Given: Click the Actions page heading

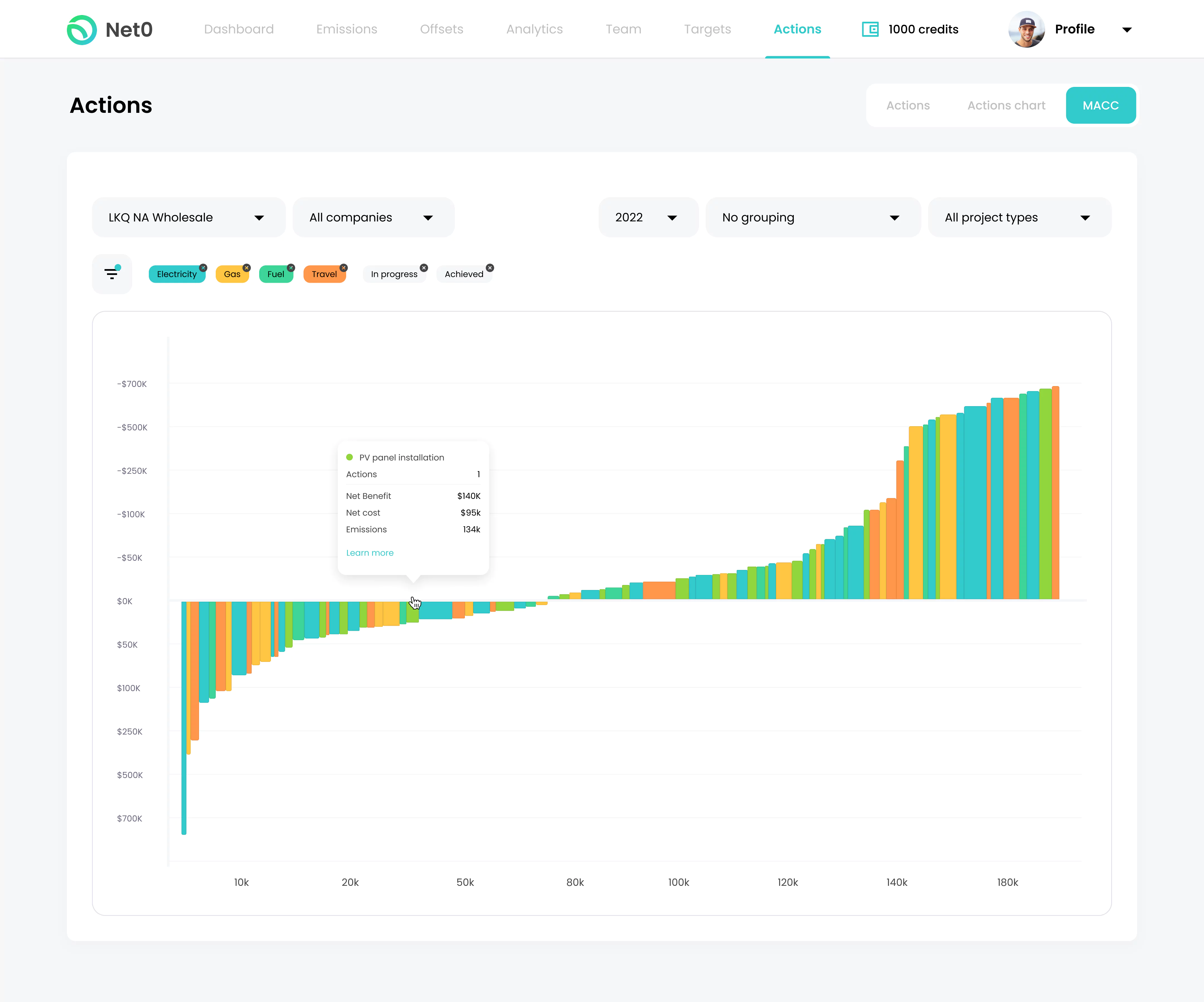Looking at the screenshot, I should click(x=111, y=105).
